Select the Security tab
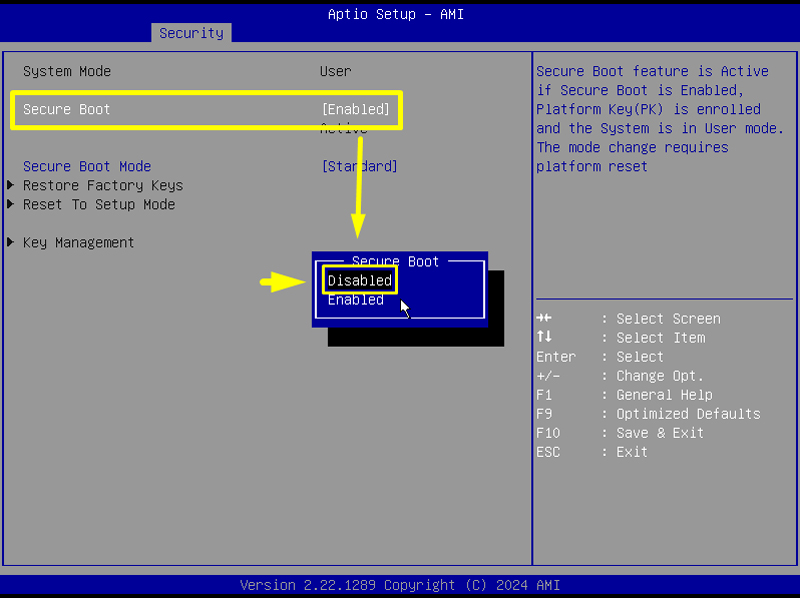 pyautogui.click(x=191, y=32)
